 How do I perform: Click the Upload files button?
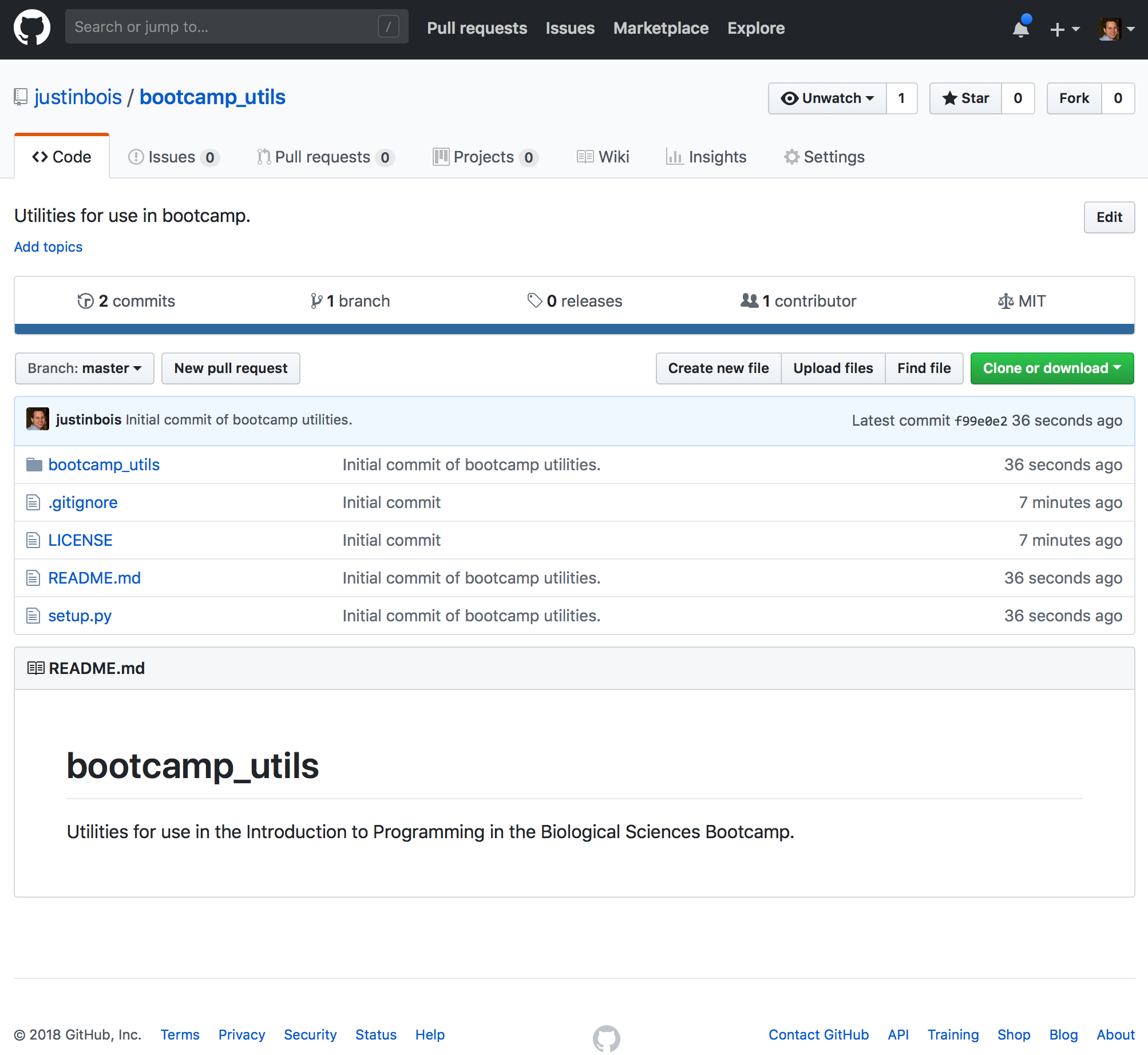tap(832, 367)
